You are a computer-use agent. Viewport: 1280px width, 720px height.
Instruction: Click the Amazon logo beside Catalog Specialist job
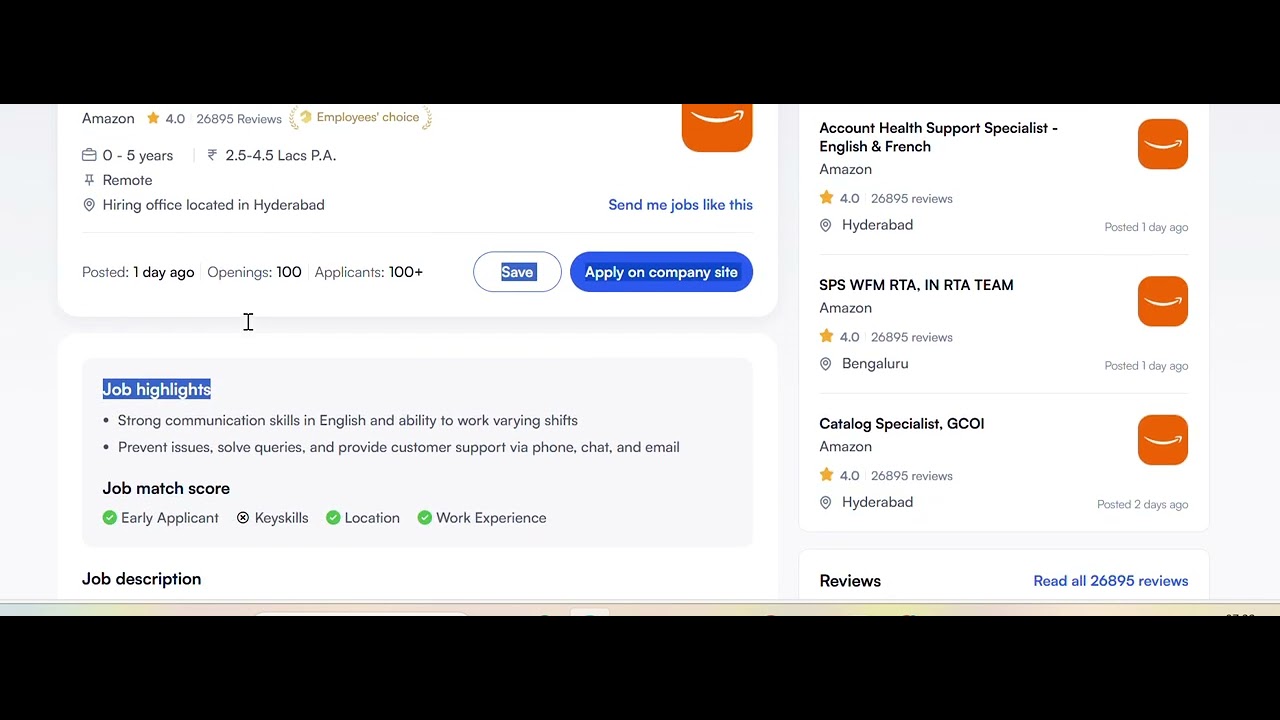pos(1163,440)
